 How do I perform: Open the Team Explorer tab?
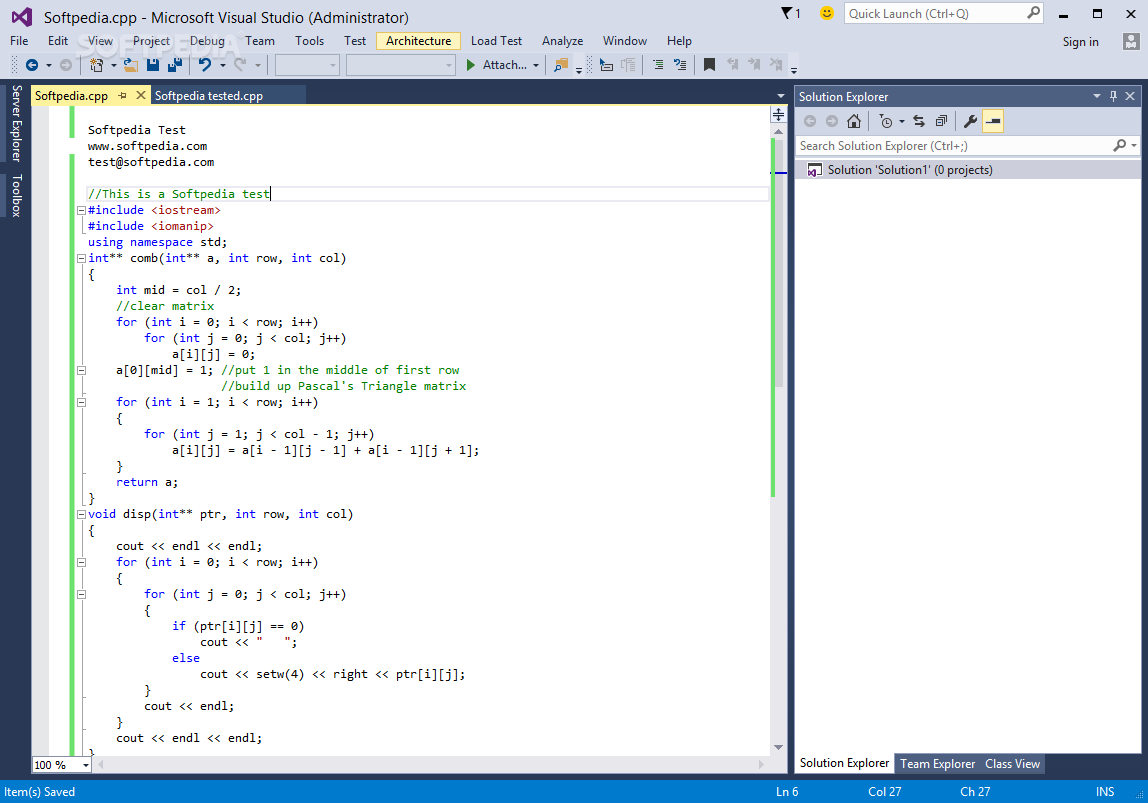pos(937,764)
